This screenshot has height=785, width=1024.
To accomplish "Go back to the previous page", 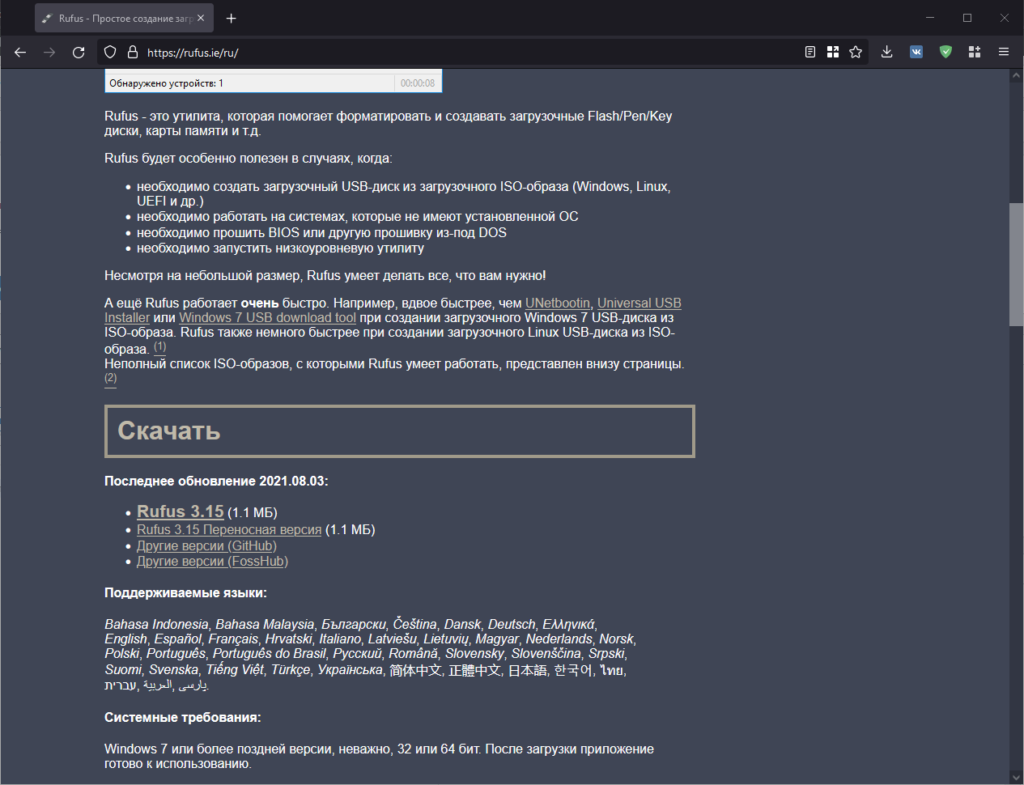I will coord(20,52).
